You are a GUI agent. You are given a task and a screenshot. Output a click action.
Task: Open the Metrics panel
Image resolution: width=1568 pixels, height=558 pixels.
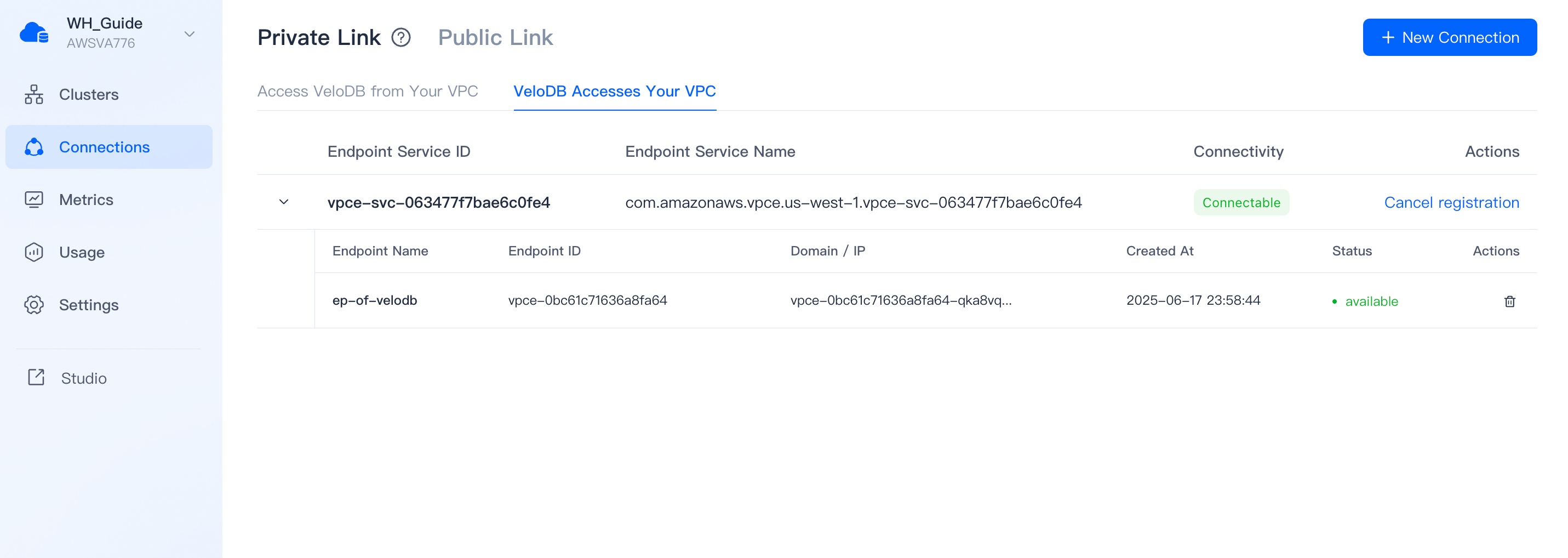[x=86, y=199]
